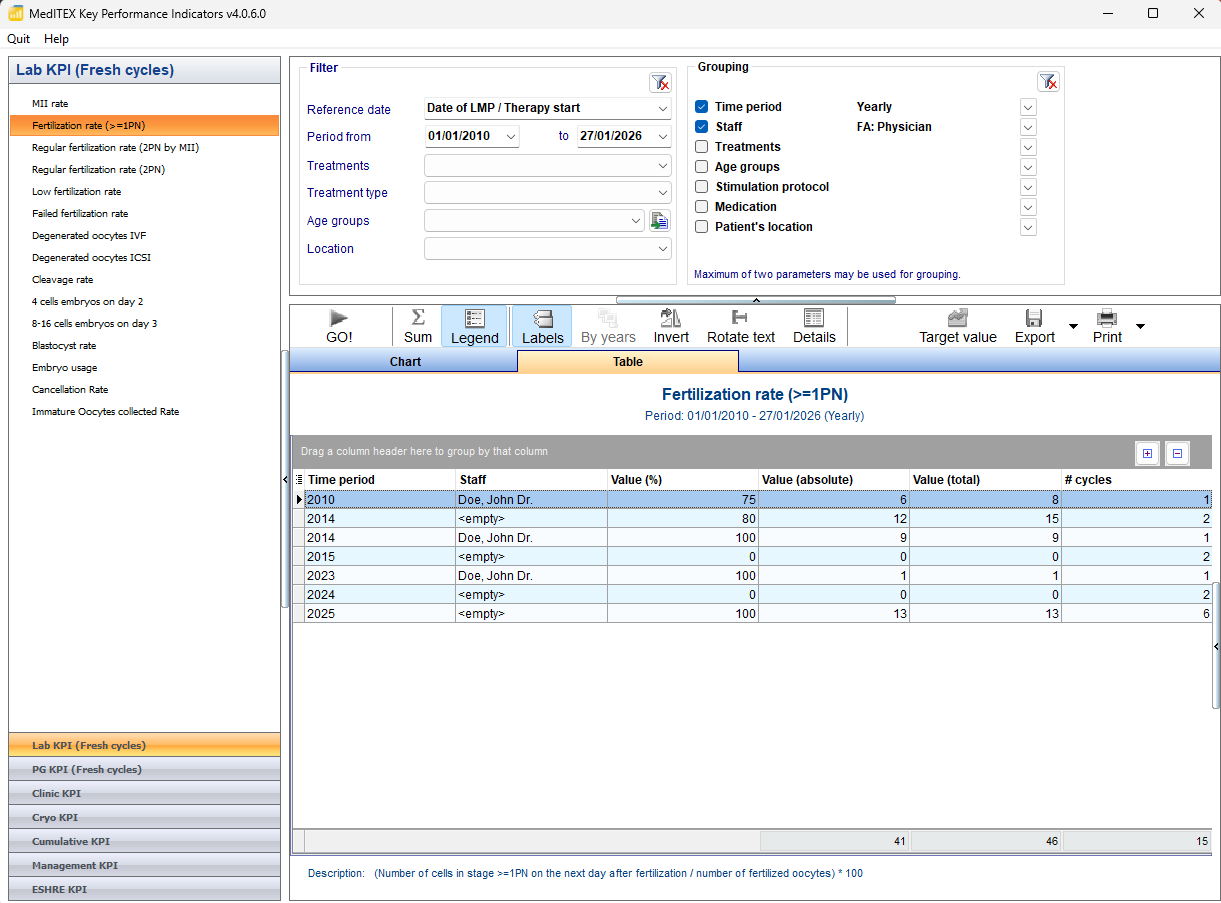Clear filter using the Filter panel funnel icon
Viewport: 1221px width, 903px height.
click(x=659, y=83)
